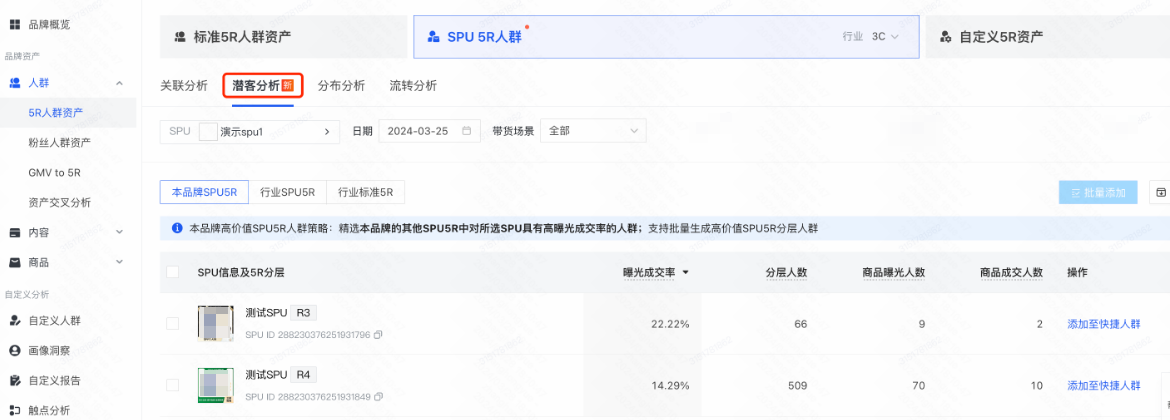Image resolution: width=1170 pixels, height=420 pixels.
Task: Open the SPU selector 演示spu1
Action: (249, 131)
